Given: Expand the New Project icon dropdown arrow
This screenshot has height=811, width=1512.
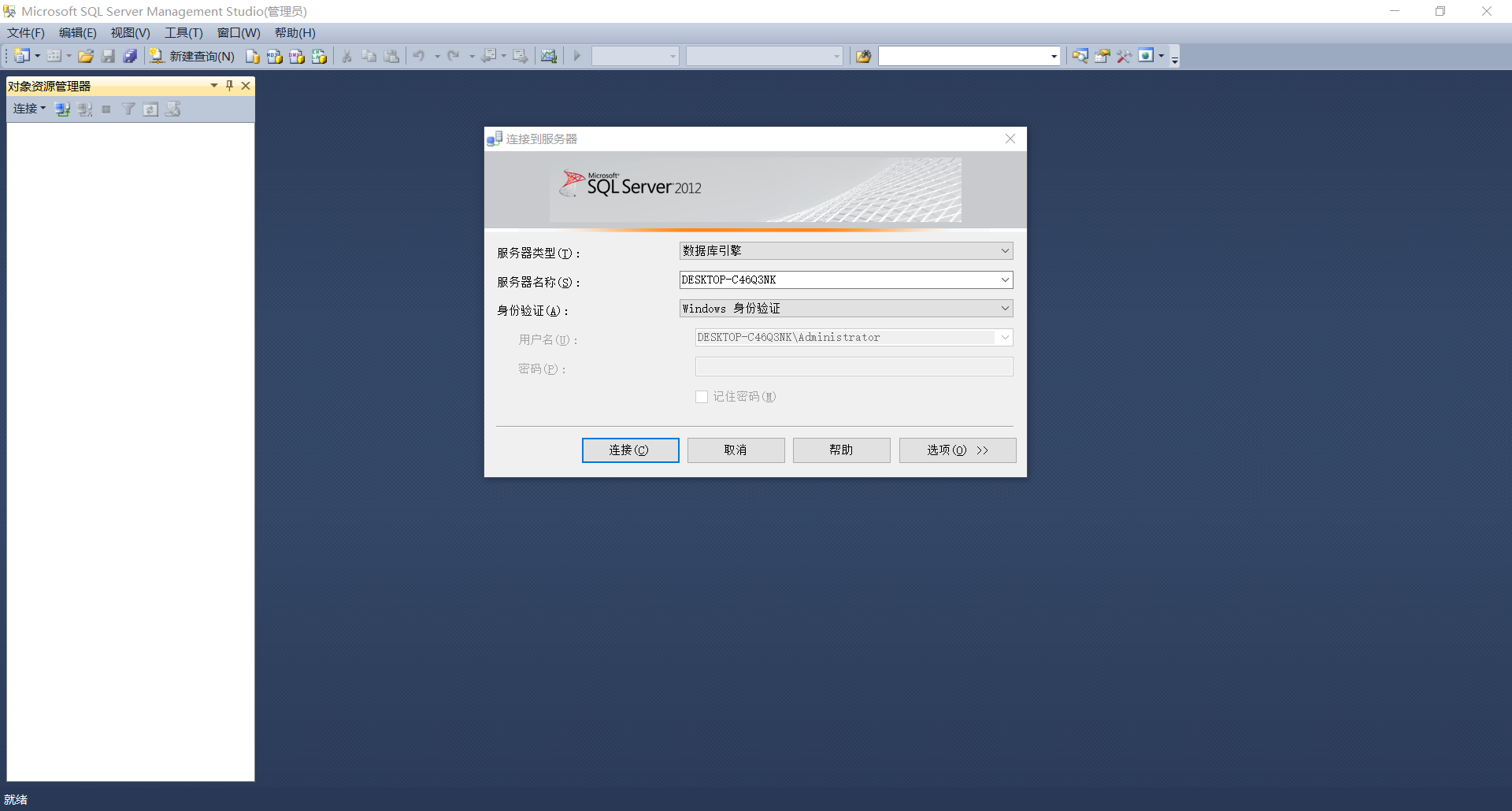Looking at the screenshot, I should coord(37,56).
